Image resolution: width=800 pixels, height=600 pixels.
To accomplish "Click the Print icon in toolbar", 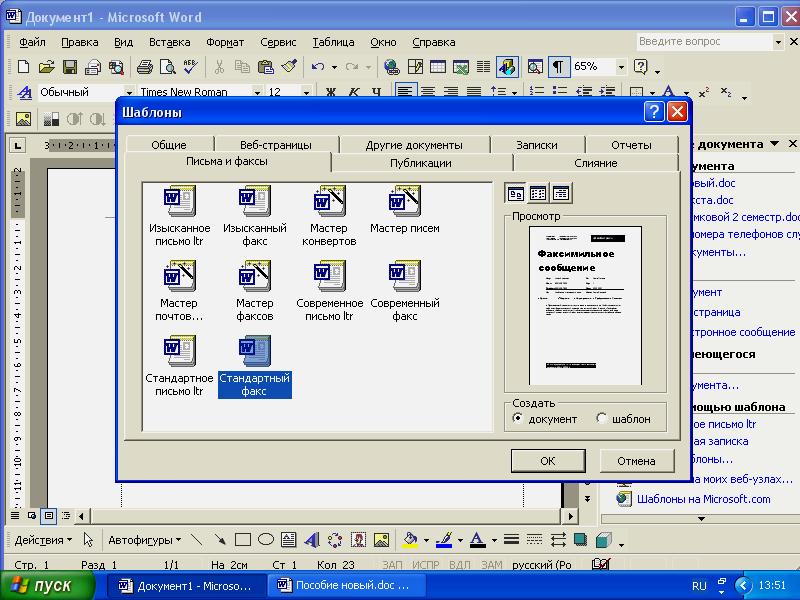I will (x=144, y=67).
